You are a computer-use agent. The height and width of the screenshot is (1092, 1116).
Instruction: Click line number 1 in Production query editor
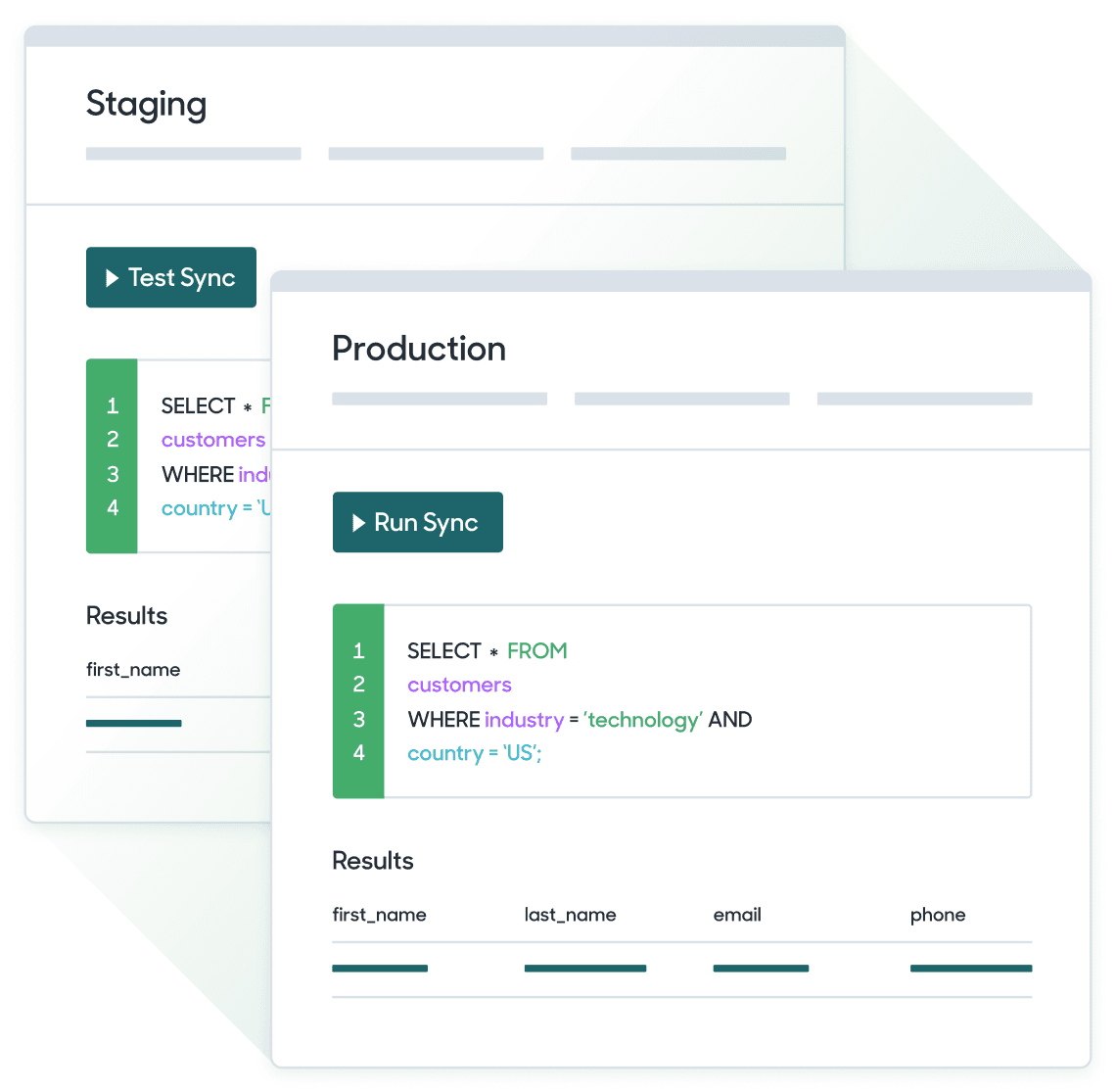358,651
